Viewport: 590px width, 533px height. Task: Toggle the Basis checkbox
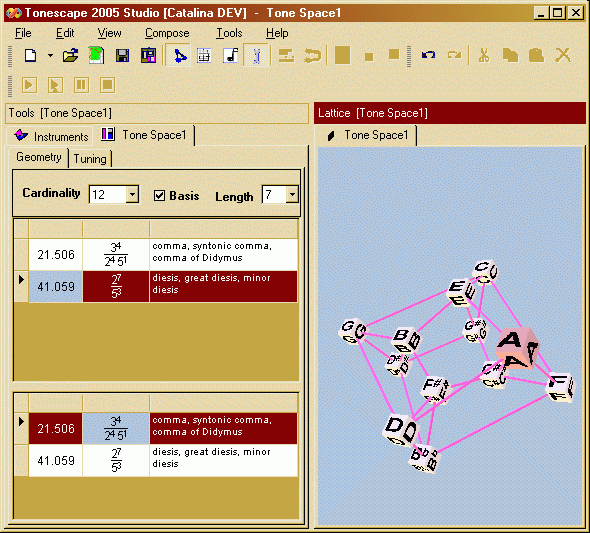(x=160, y=196)
